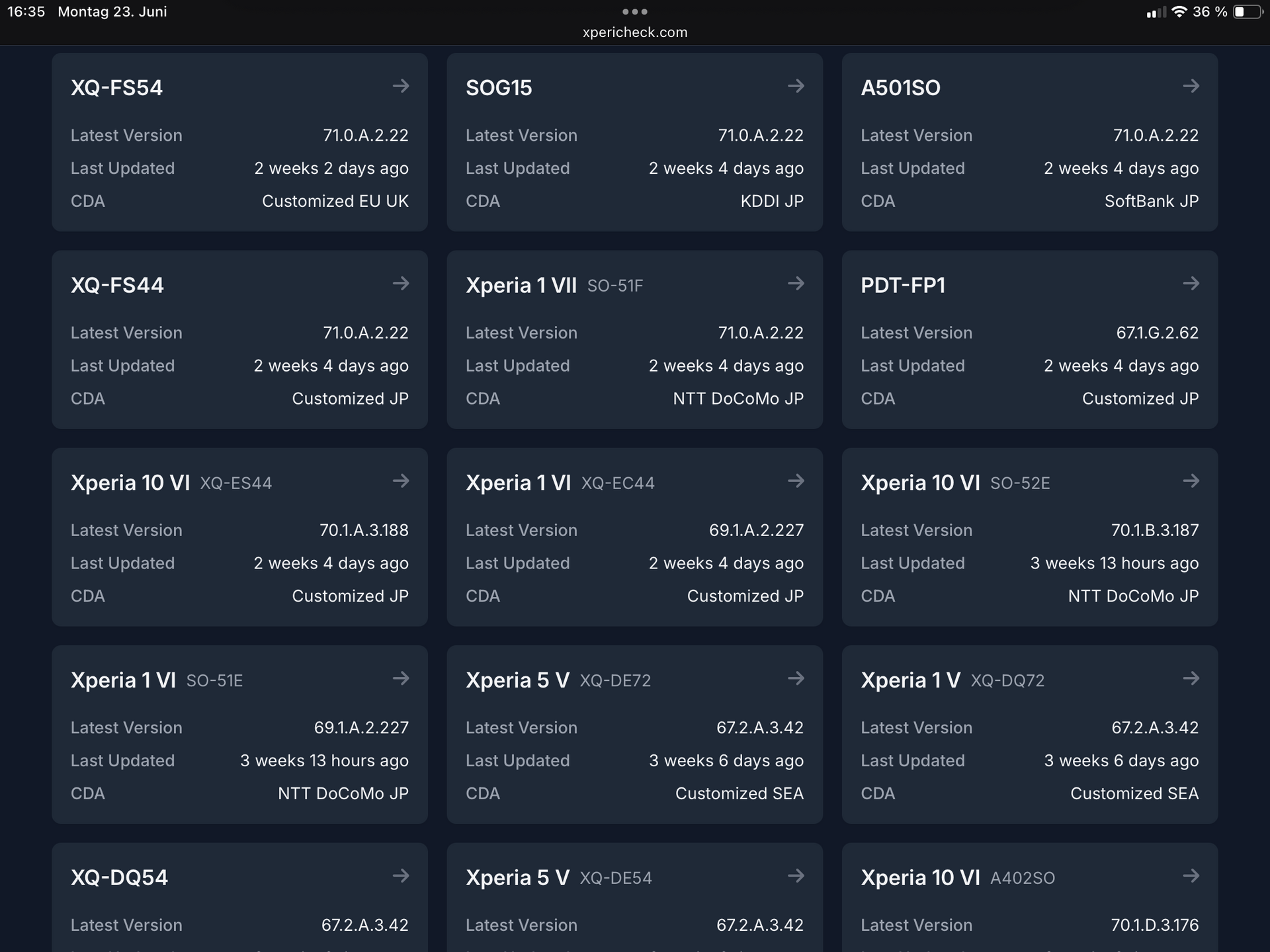Click 'NTT DoCoMo JP' on SO-51F card

click(x=738, y=399)
